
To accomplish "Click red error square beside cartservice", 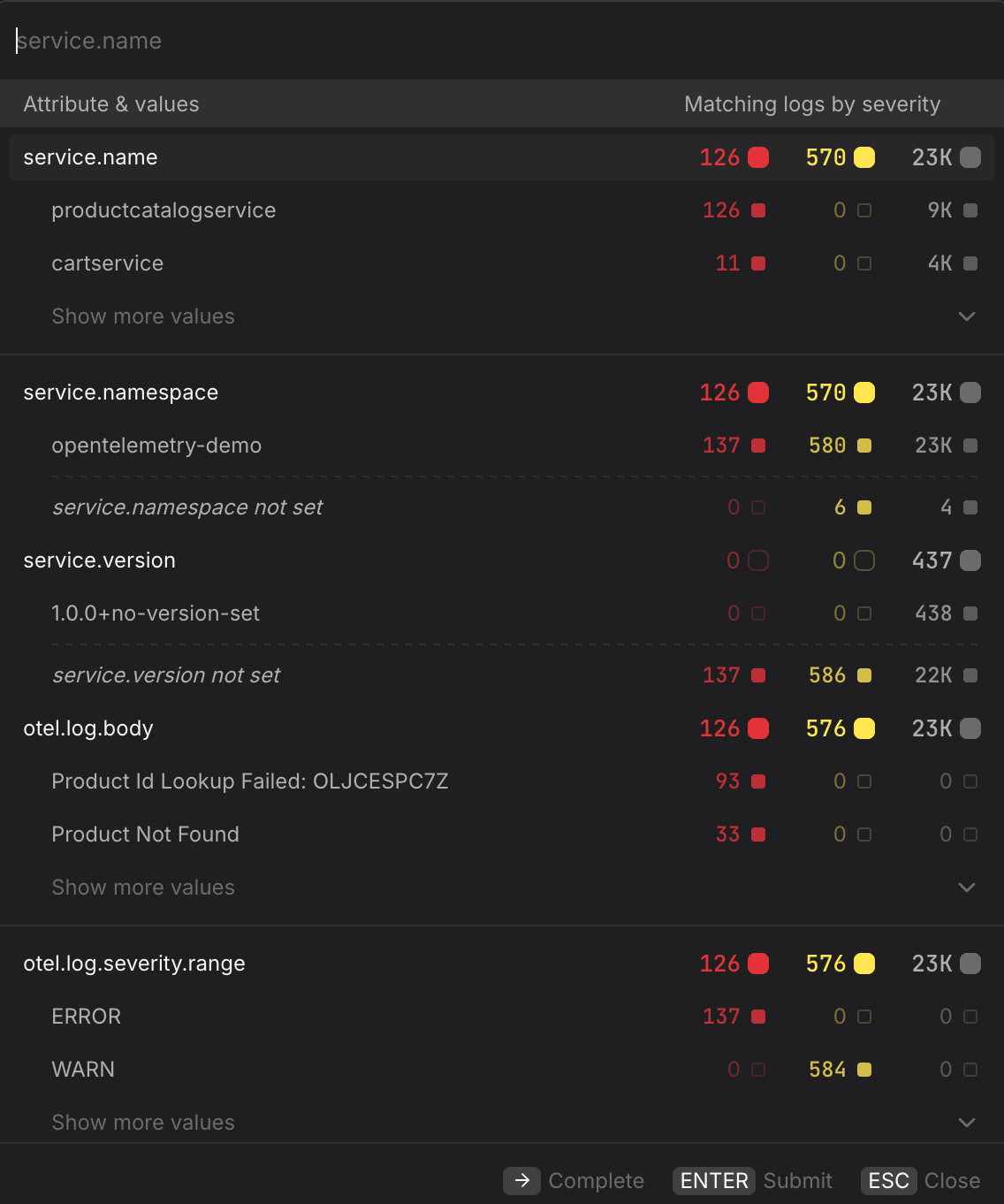I will coord(758,263).
